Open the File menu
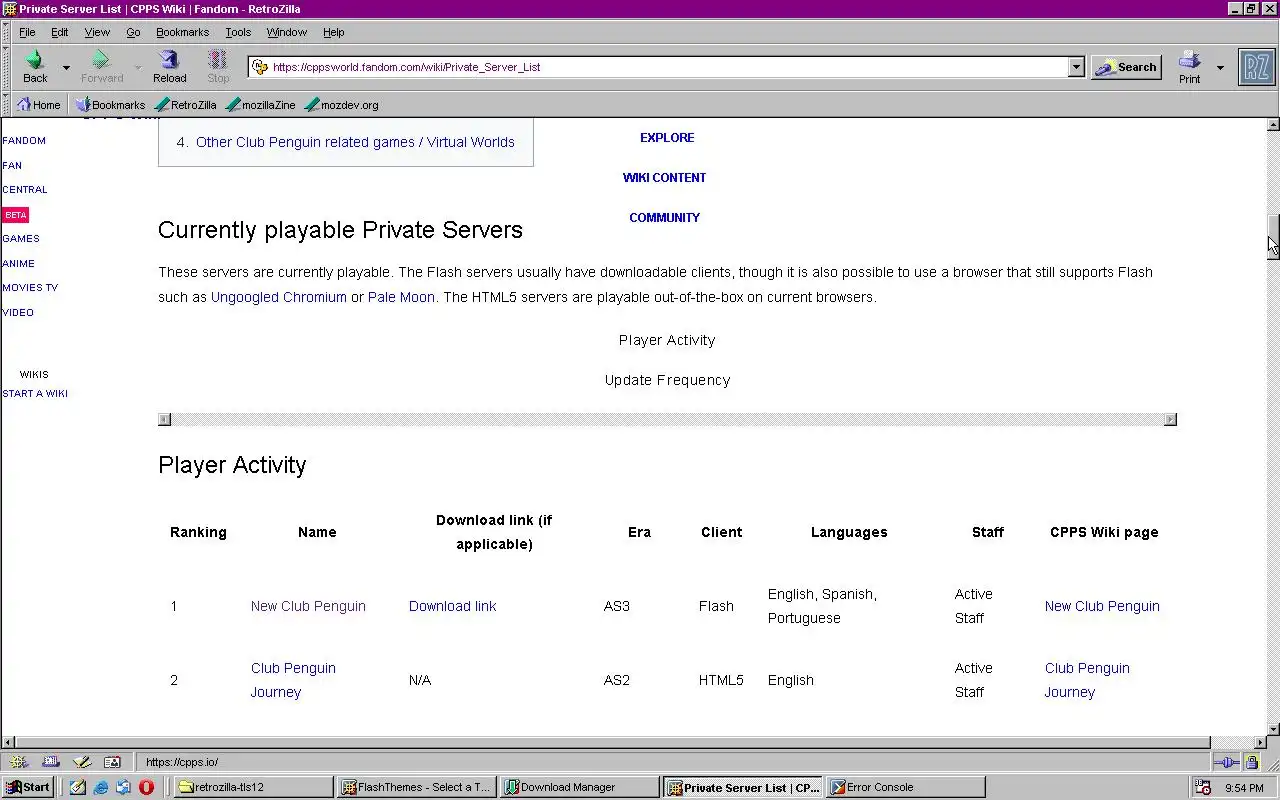Image resolution: width=1280 pixels, height=800 pixels. pyautogui.click(x=27, y=32)
